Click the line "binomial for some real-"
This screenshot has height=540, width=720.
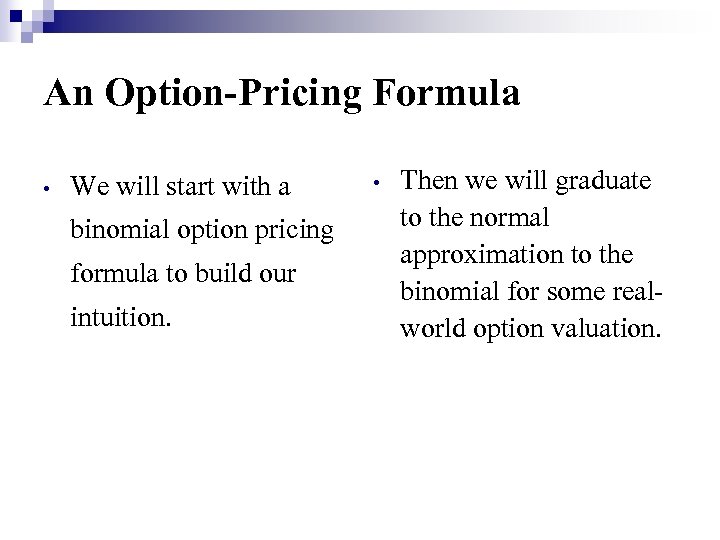530,291
